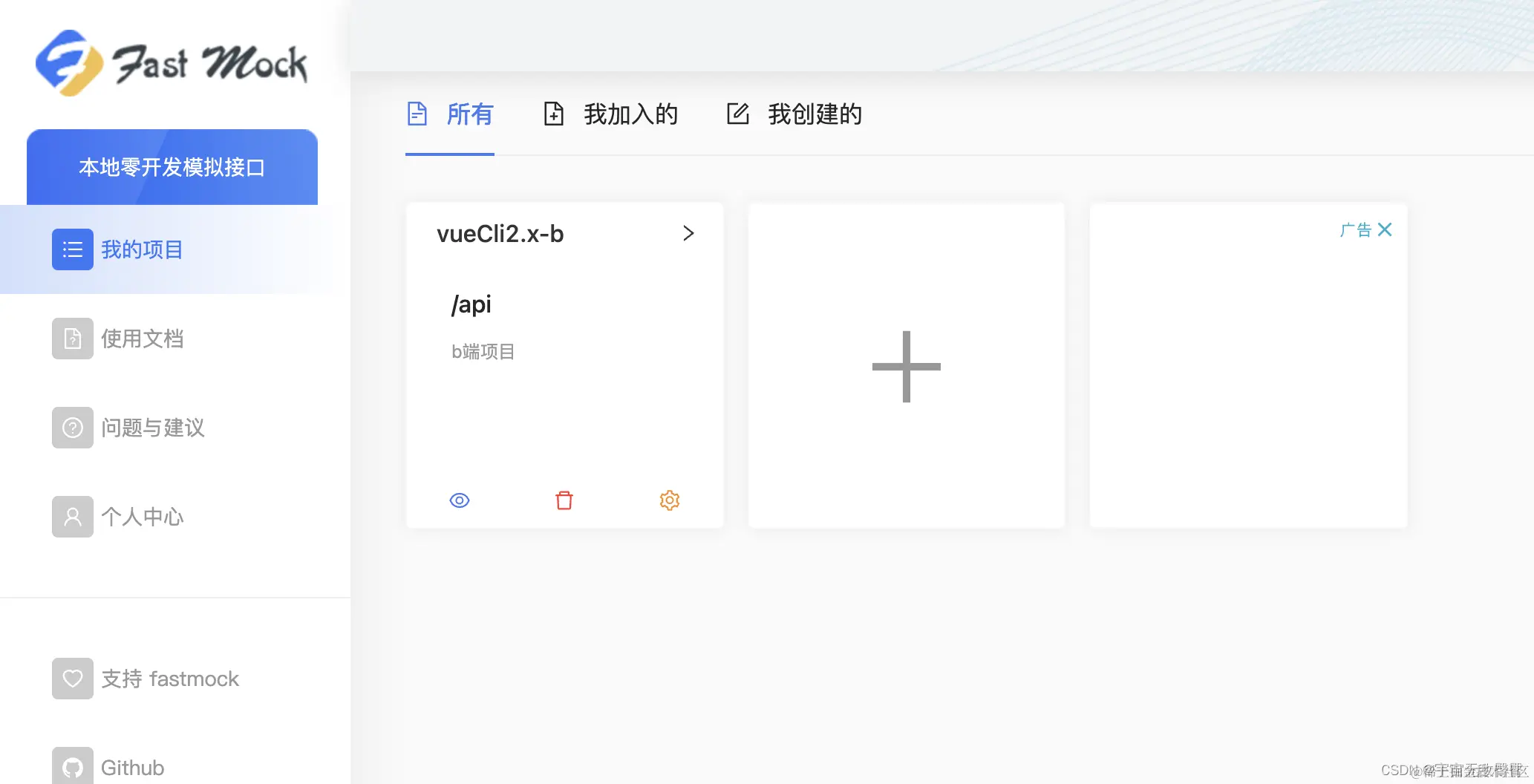1534x784 pixels.
Task: Click the heart icon for 支持 fastmock
Action: click(x=72, y=678)
